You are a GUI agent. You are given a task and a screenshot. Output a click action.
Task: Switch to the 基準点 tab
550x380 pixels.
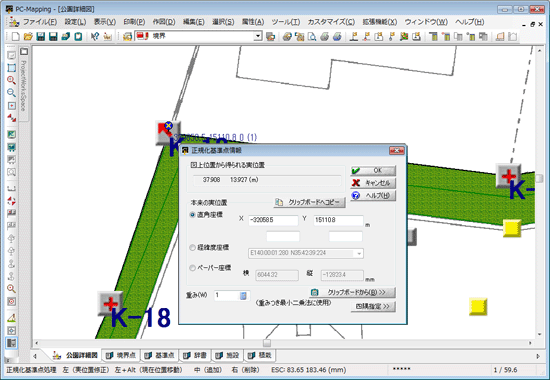coord(160,355)
